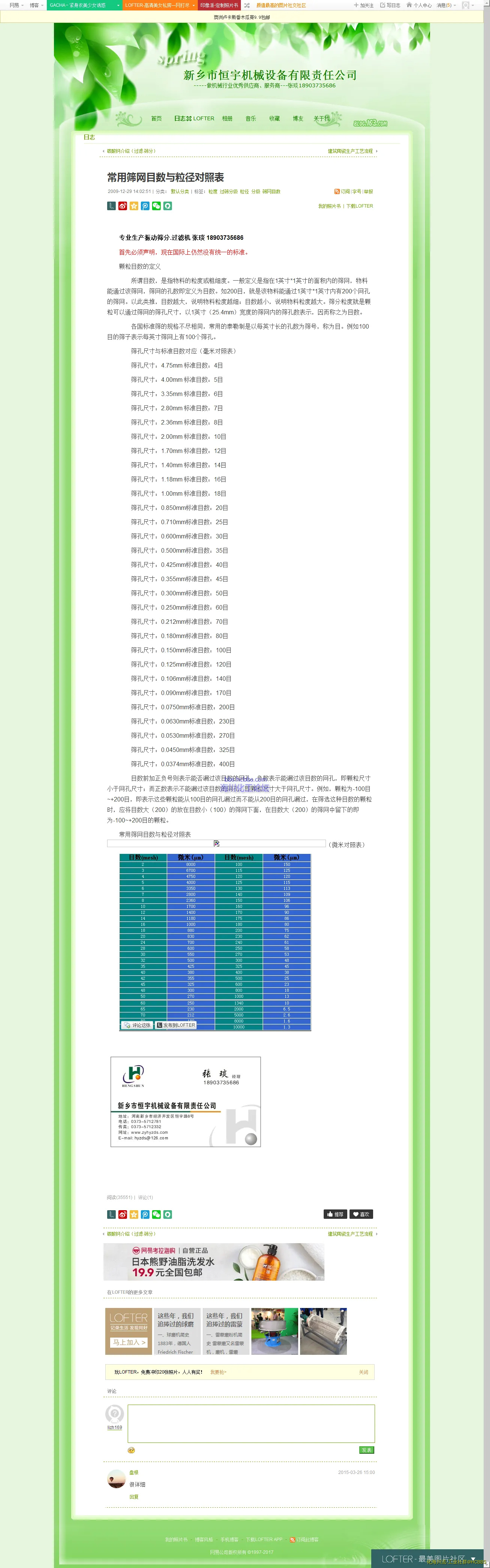Open the emoji picker below comment box
The width and height of the screenshot is (490, 1568).
(131, 1450)
